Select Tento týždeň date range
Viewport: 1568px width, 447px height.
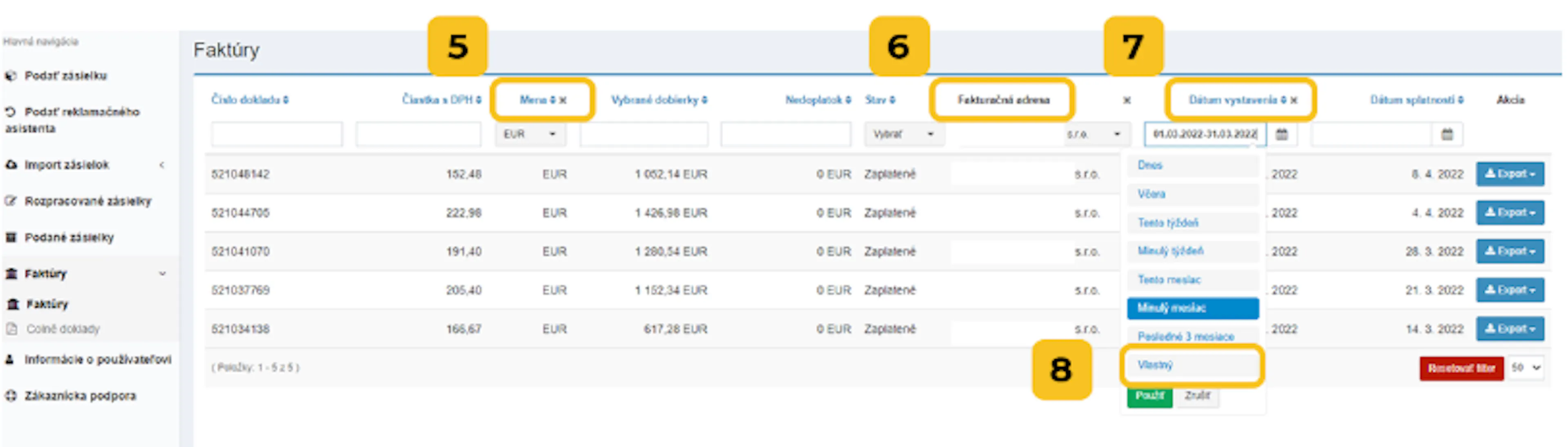click(x=1193, y=222)
